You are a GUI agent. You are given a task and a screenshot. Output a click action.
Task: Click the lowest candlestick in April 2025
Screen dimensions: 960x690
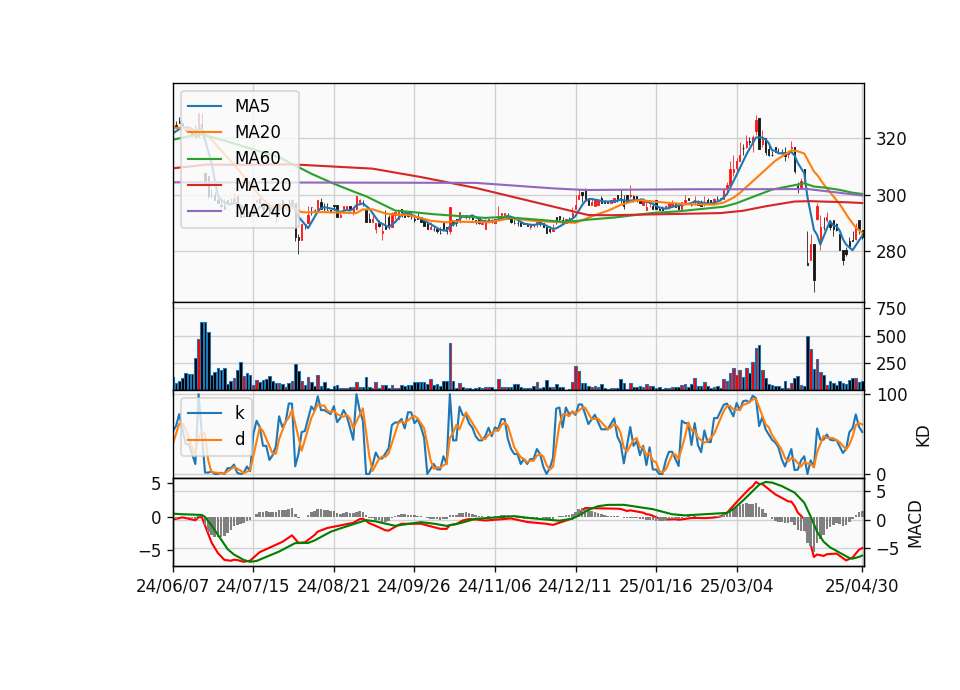[x=814, y=268]
